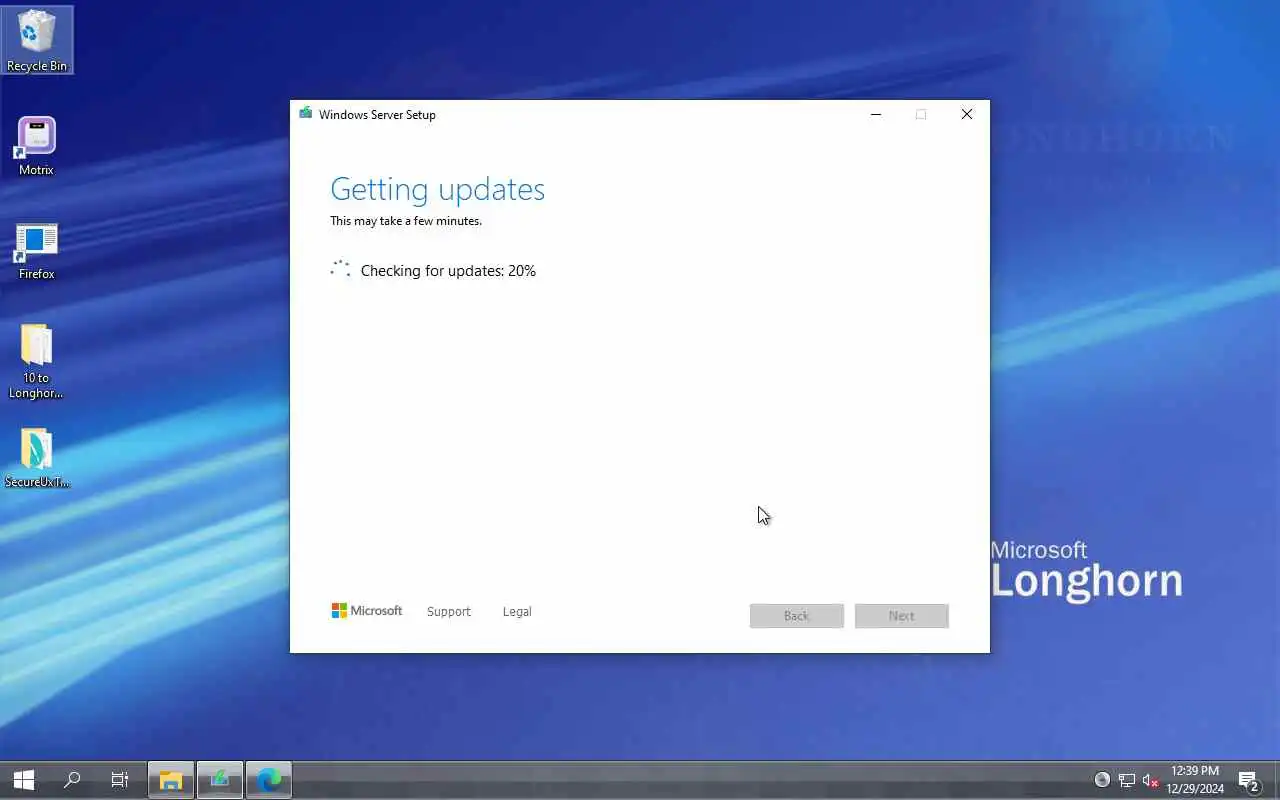1280x800 pixels.
Task: Open the Legal link
Action: [x=517, y=611]
